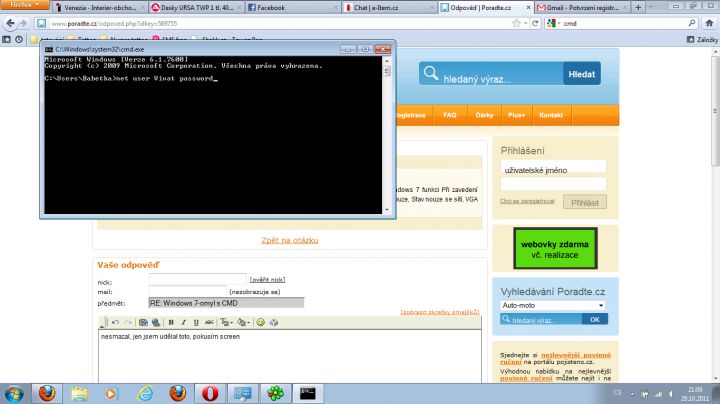Go forward to the next page

pos(23,23)
